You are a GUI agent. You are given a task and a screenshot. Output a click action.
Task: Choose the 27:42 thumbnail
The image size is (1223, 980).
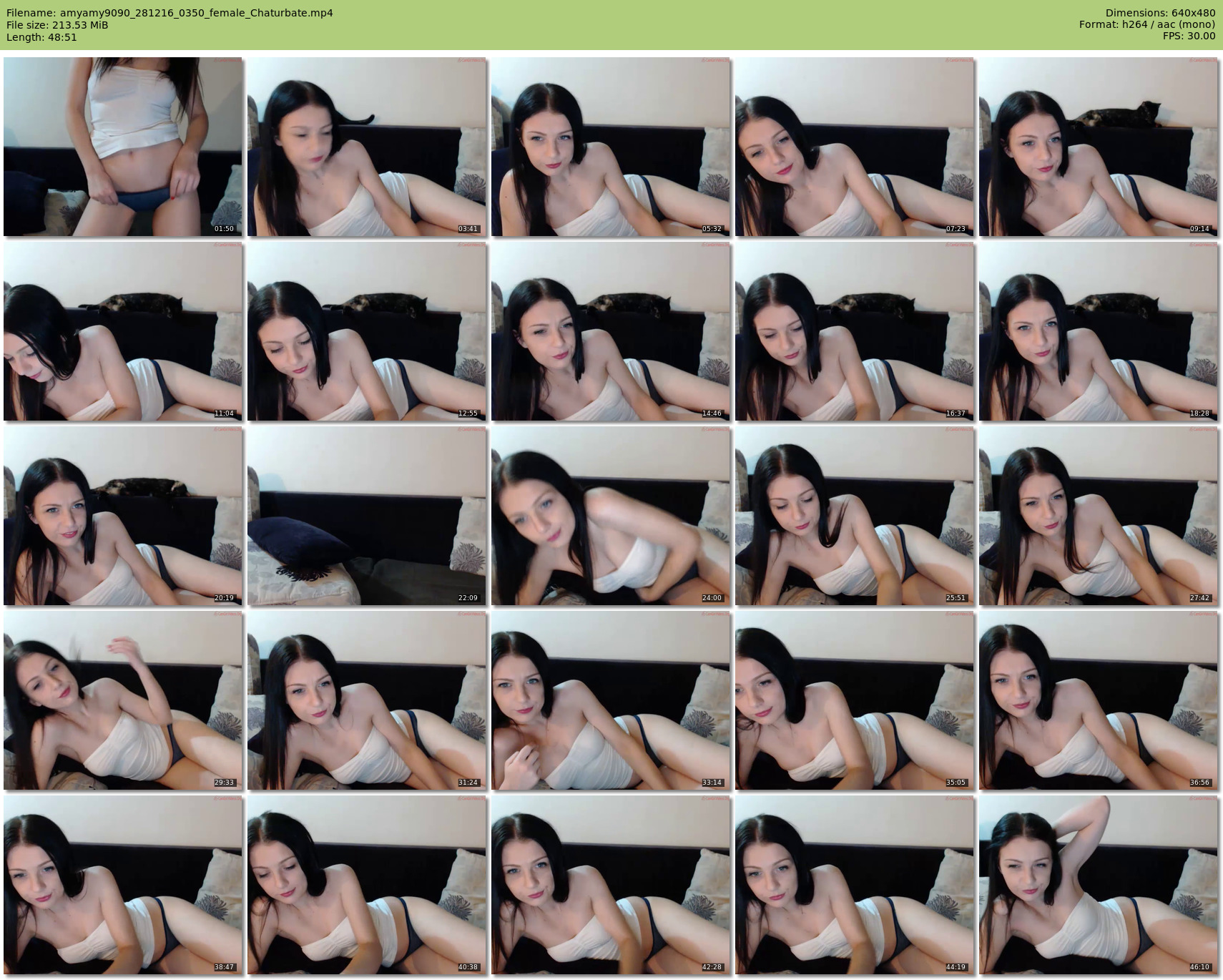tap(1098, 516)
